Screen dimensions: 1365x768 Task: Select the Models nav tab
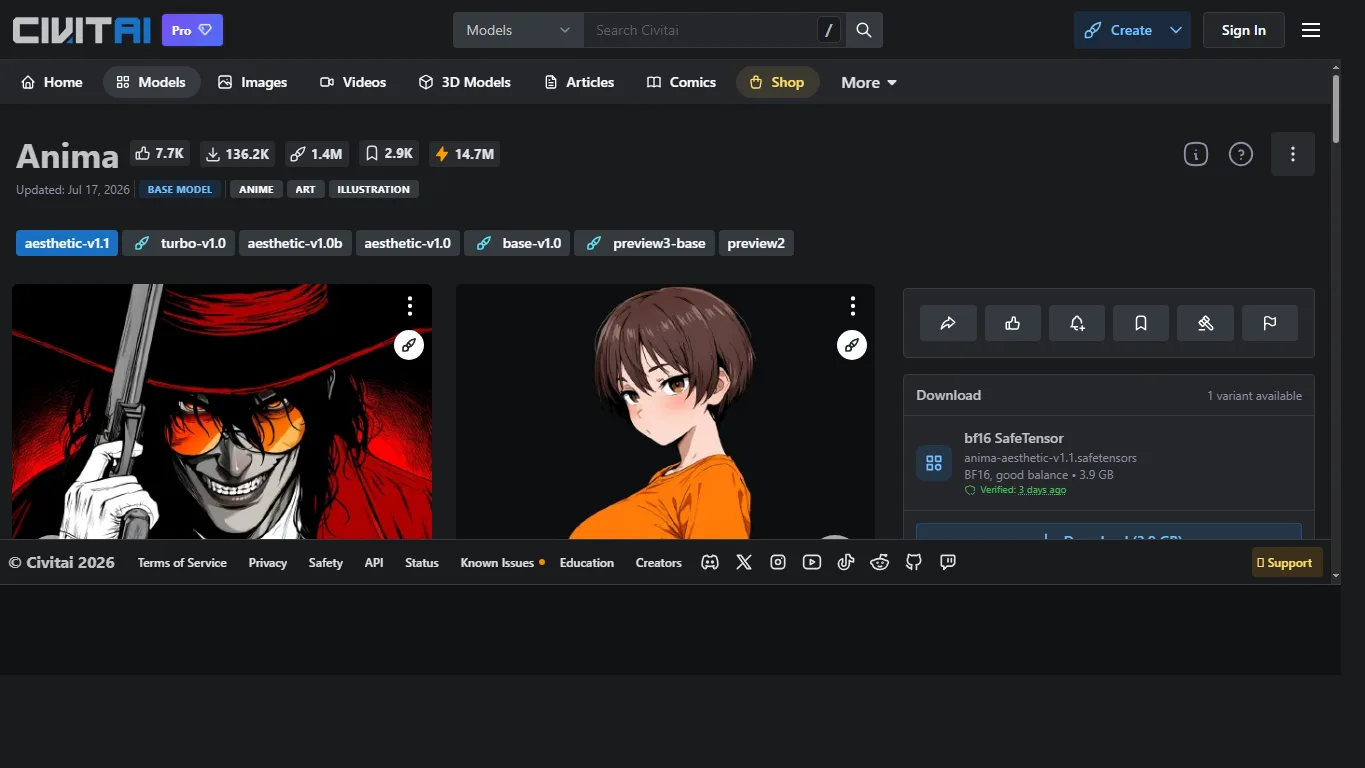tap(151, 82)
